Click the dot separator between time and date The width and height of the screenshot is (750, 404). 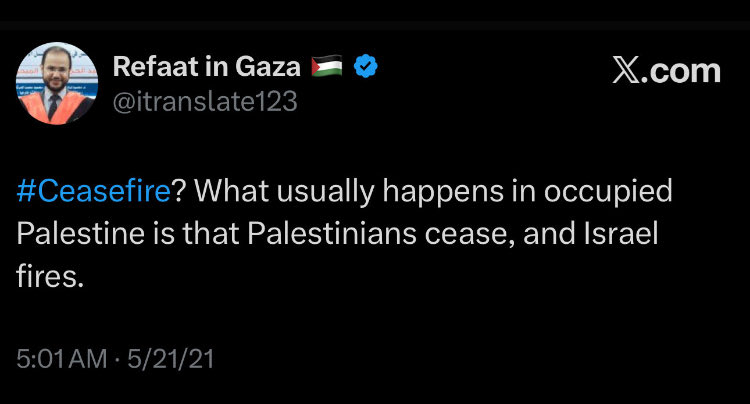coord(121,358)
